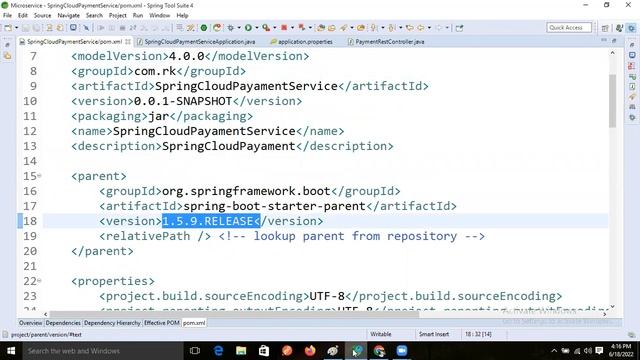This screenshot has width=640, height=360.
Task: Open the Edit menu
Action: (22, 15)
